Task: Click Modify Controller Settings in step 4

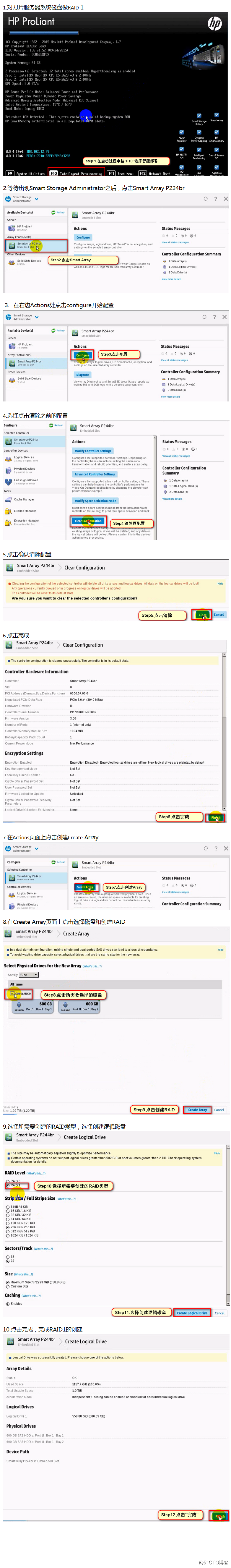Action: [x=93, y=451]
